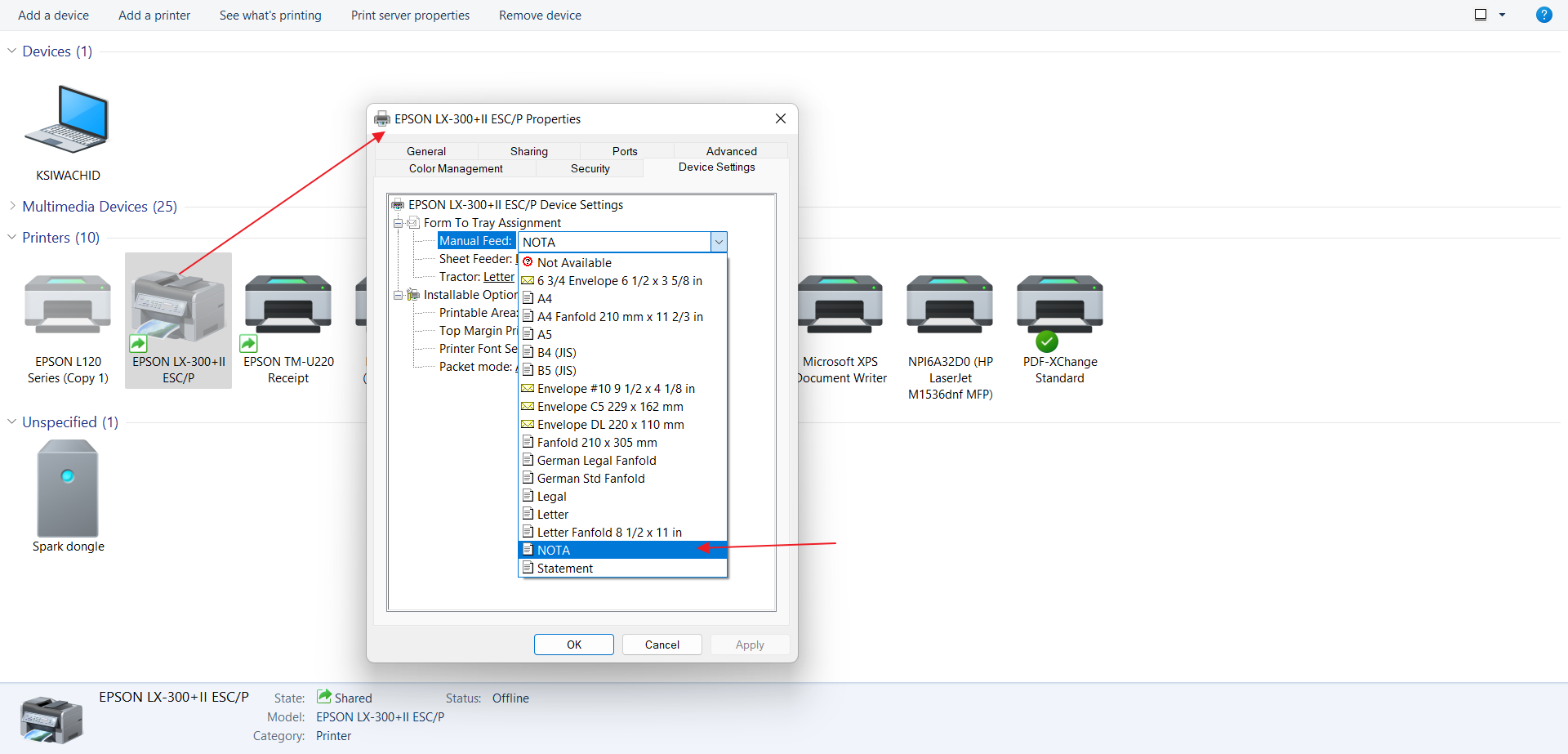Select the Sheet Feeder tree item

click(476, 259)
